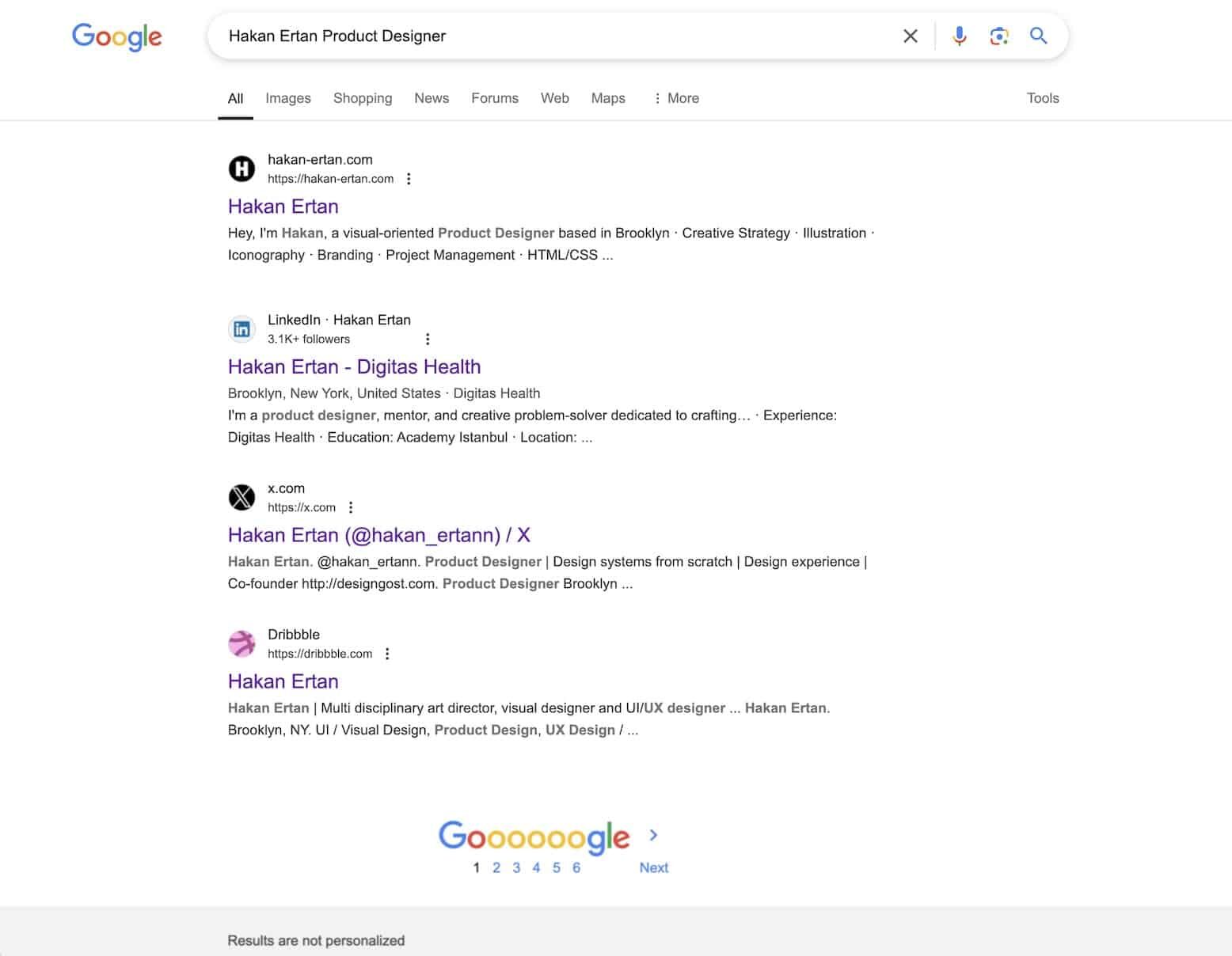Switch to the Images tab
1232x956 pixels.
click(288, 98)
